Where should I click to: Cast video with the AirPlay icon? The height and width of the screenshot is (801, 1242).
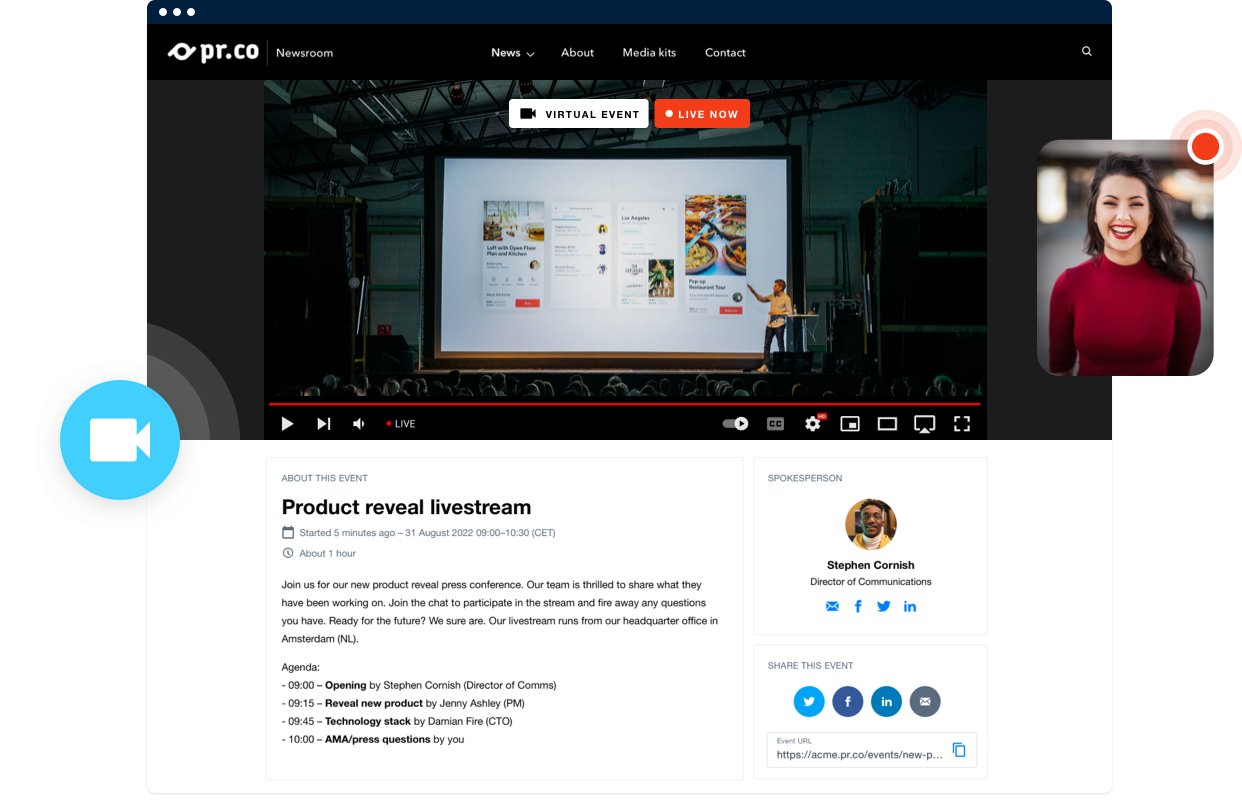(925, 424)
